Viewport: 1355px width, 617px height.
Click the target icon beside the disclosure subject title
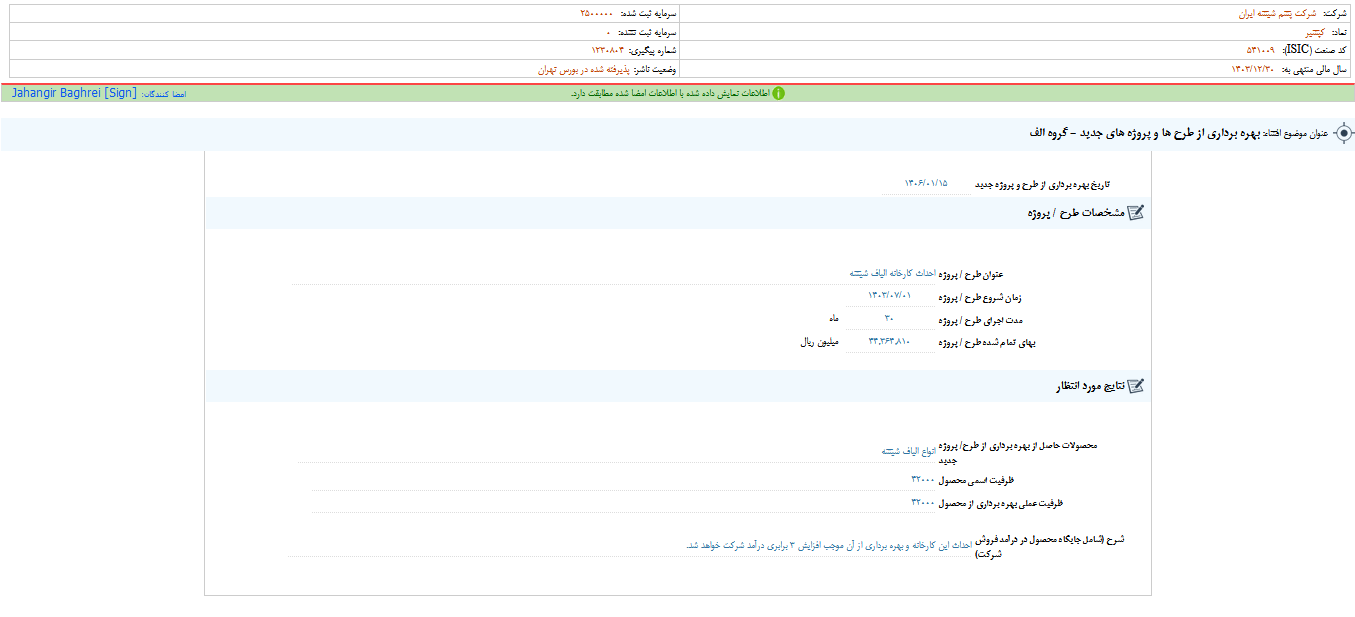(x=1344, y=133)
